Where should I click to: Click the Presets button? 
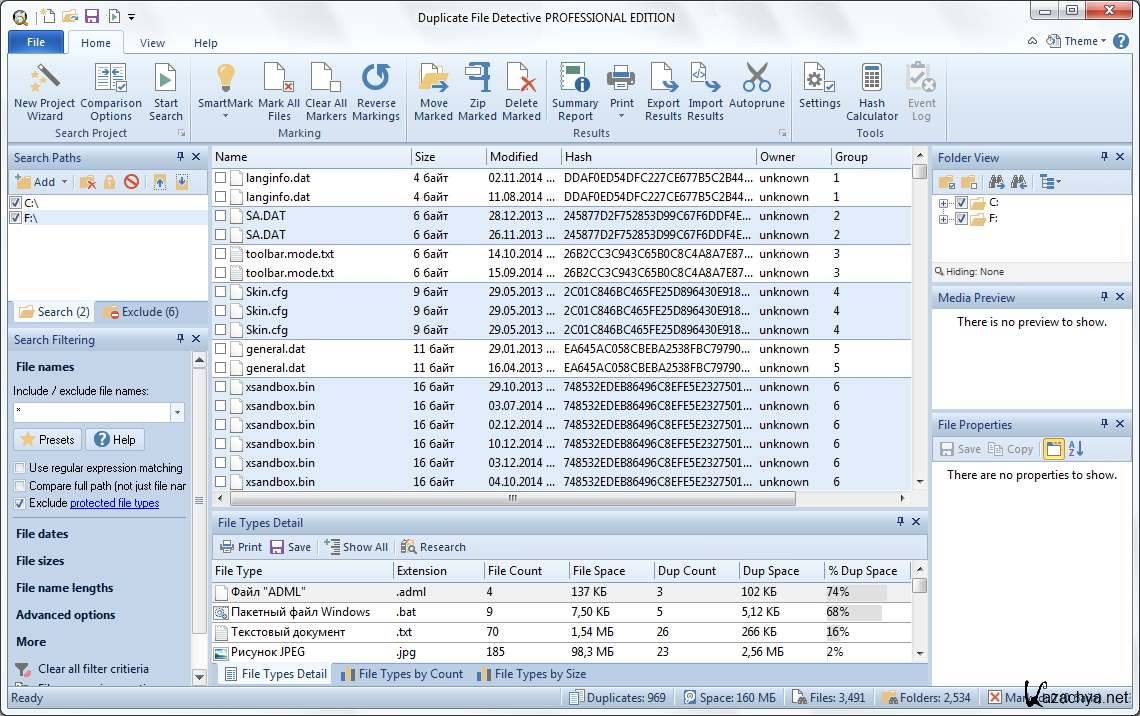click(x=47, y=439)
